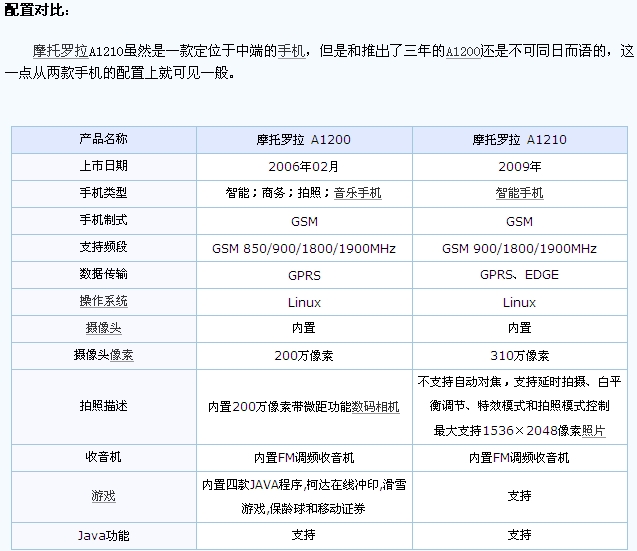Viewport: 637px width, 551px height.
Task: Click the 200万像素 cell
Action: point(303,356)
